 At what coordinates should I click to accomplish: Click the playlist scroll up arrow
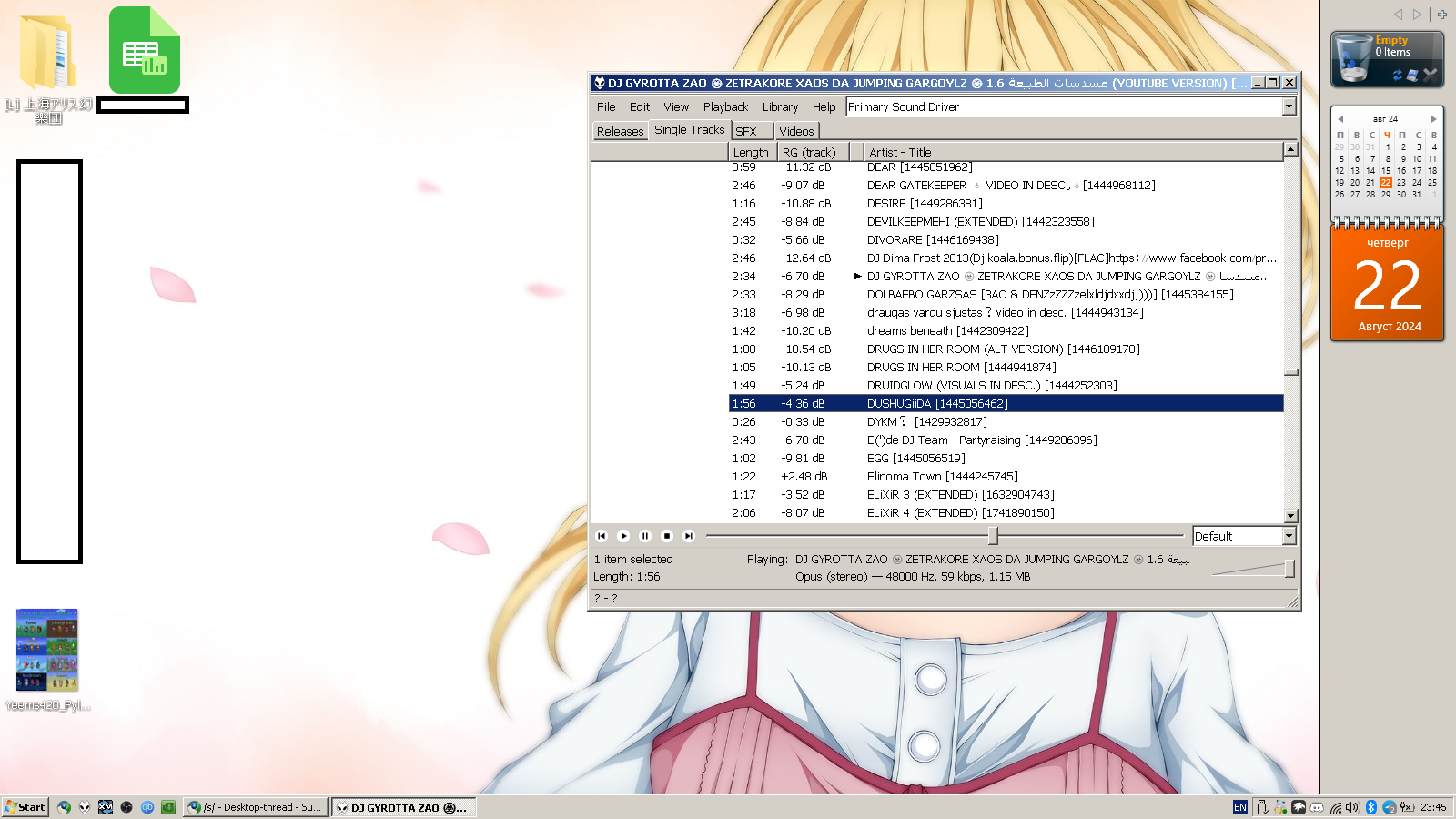1290,149
